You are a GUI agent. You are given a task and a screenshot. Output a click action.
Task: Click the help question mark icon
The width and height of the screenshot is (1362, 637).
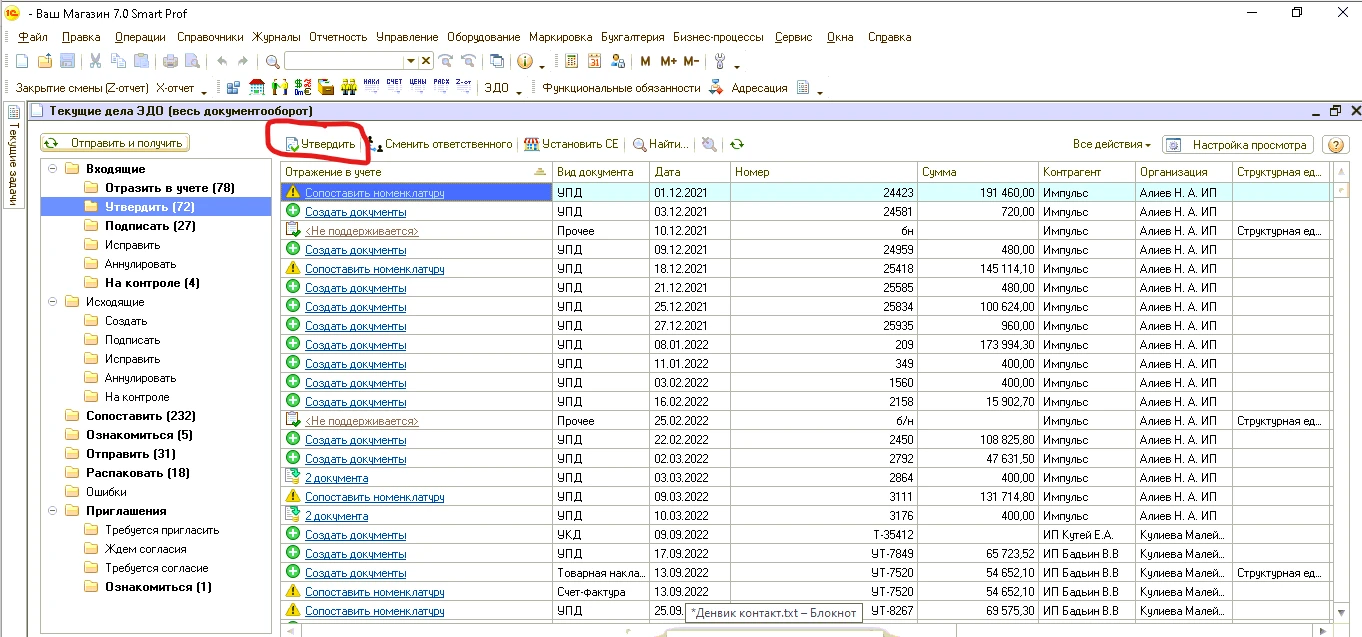[x=1335, y=145]
